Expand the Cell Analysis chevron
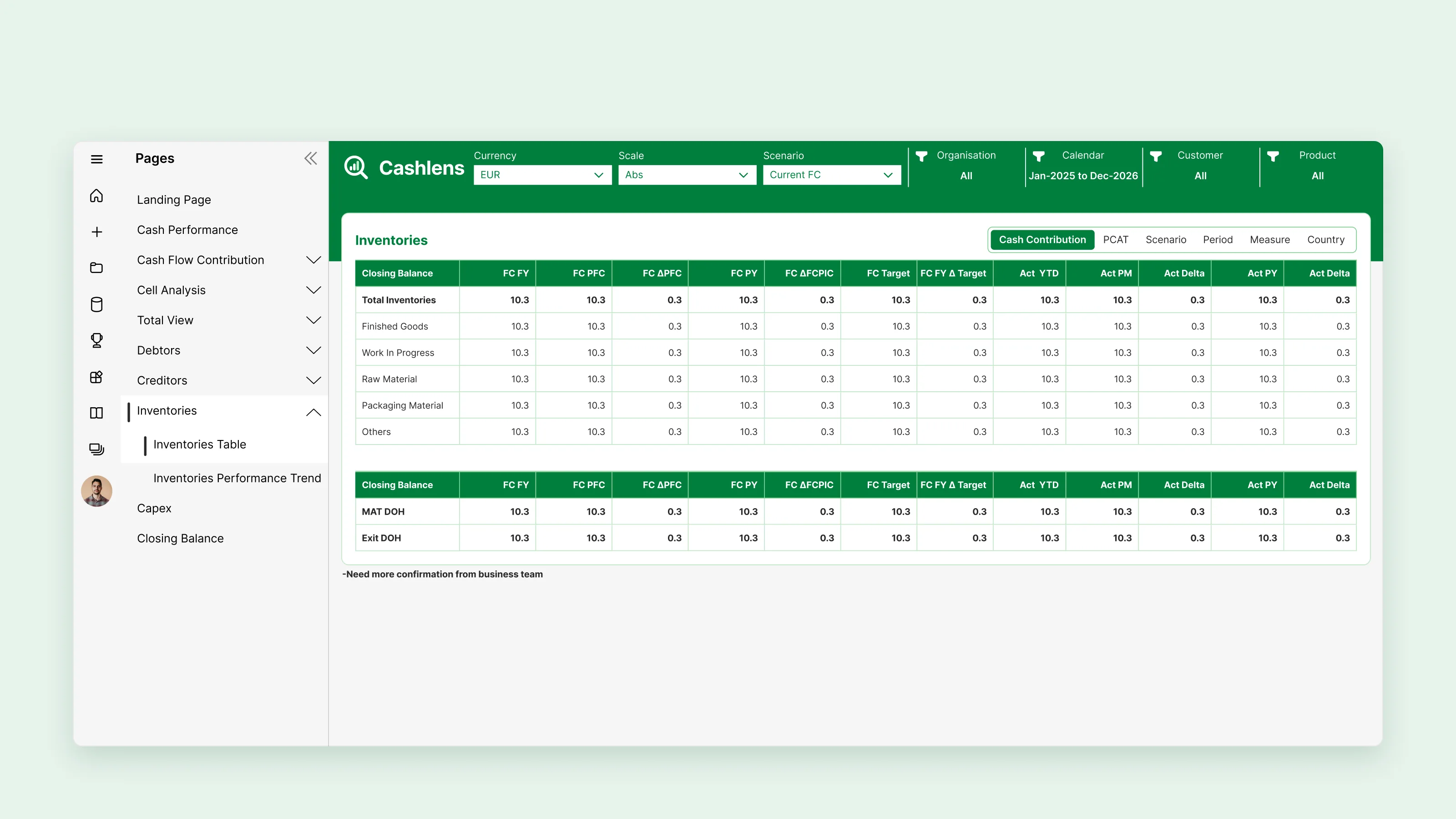Screen dimensions: 1456x819 [313, 290]
